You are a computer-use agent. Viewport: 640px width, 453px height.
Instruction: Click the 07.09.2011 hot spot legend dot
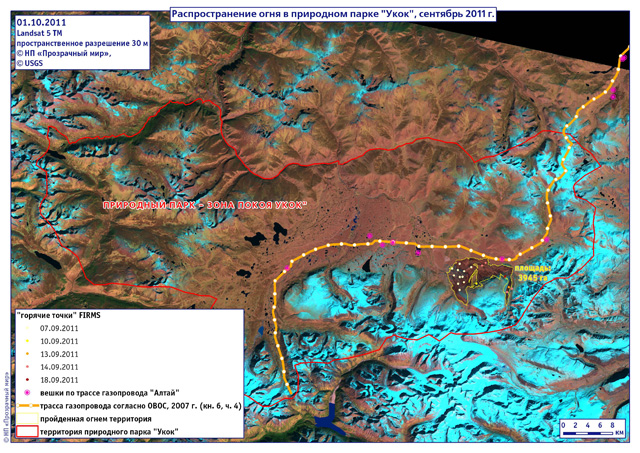[x=26, y=328]
